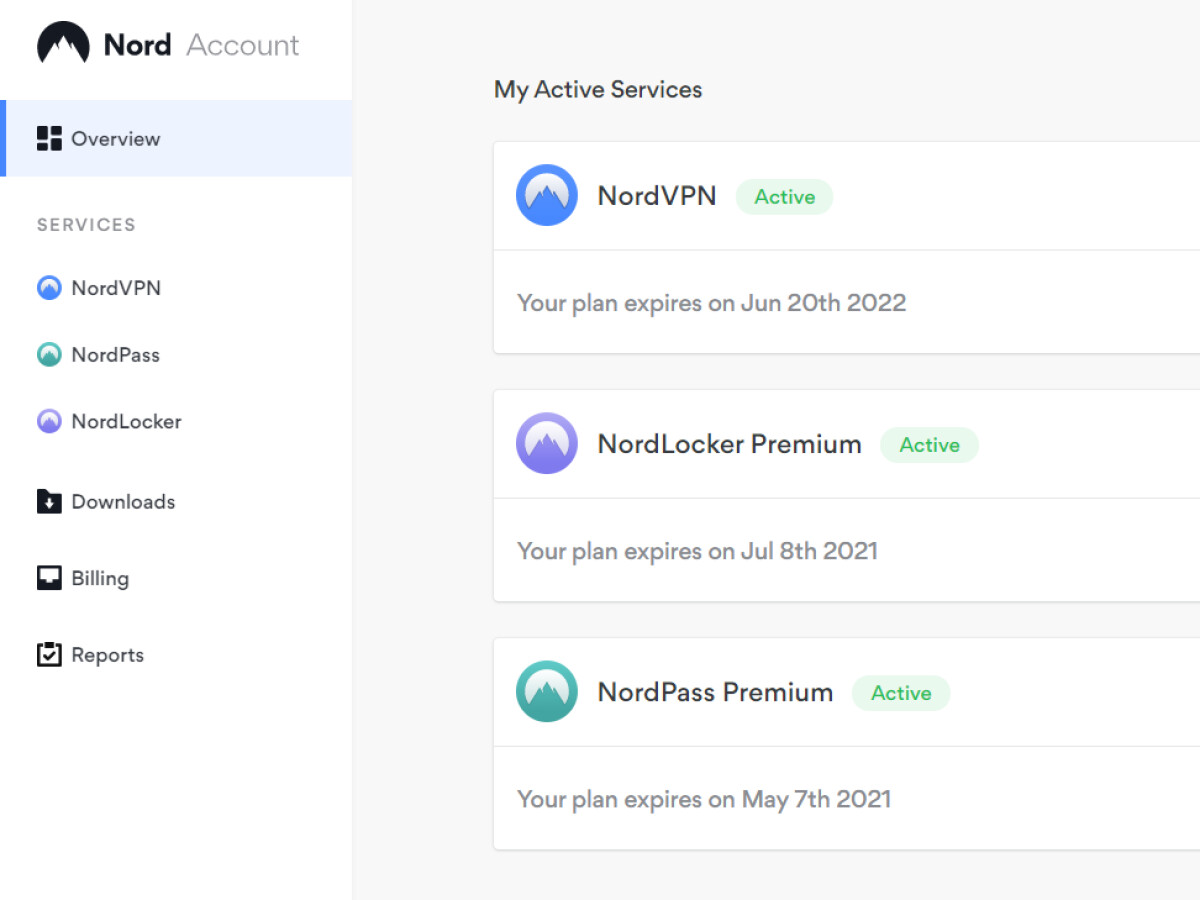Select Overview in the navigation menu
1200x900 pixels.
click(x=115, y=139)
